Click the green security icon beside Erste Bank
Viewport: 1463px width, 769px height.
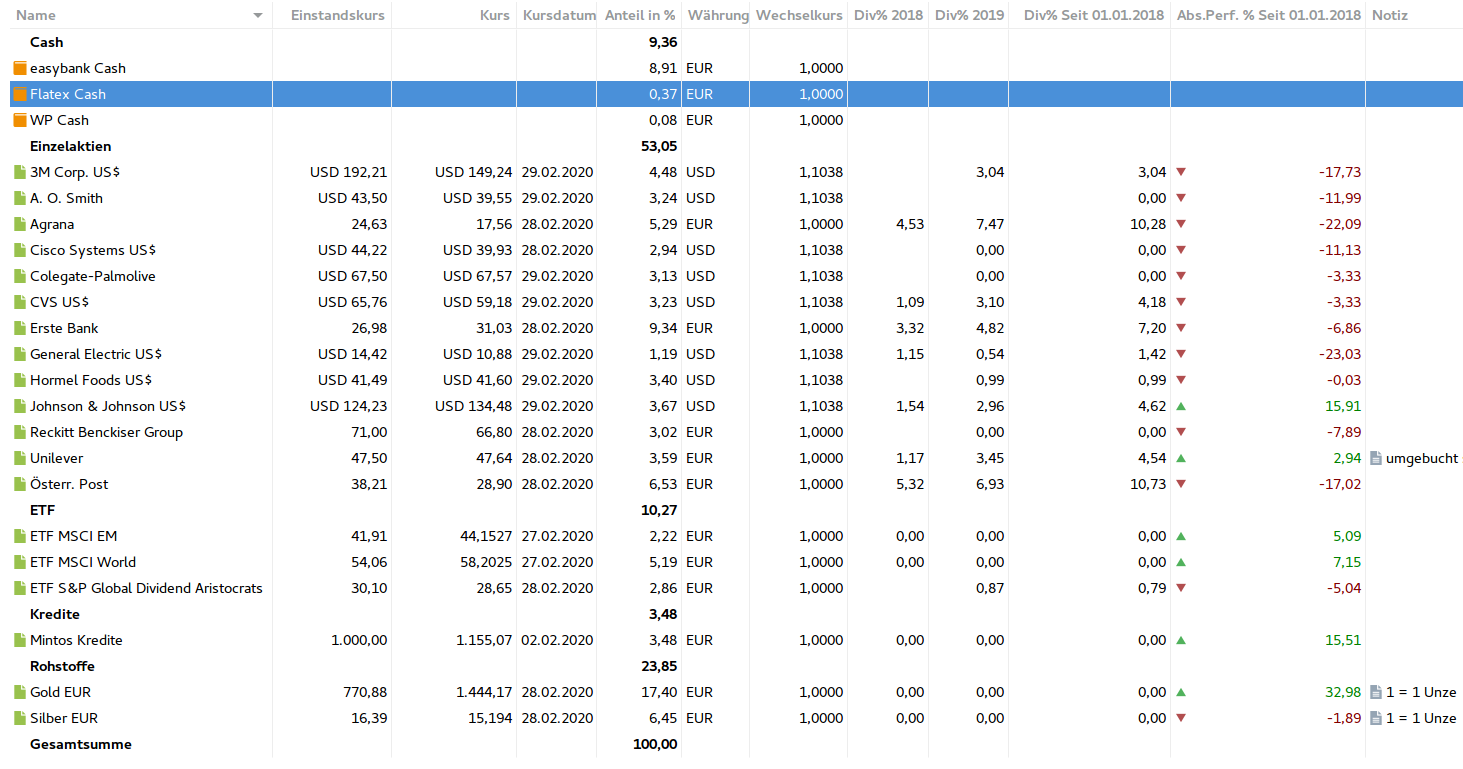coord(20,328)
